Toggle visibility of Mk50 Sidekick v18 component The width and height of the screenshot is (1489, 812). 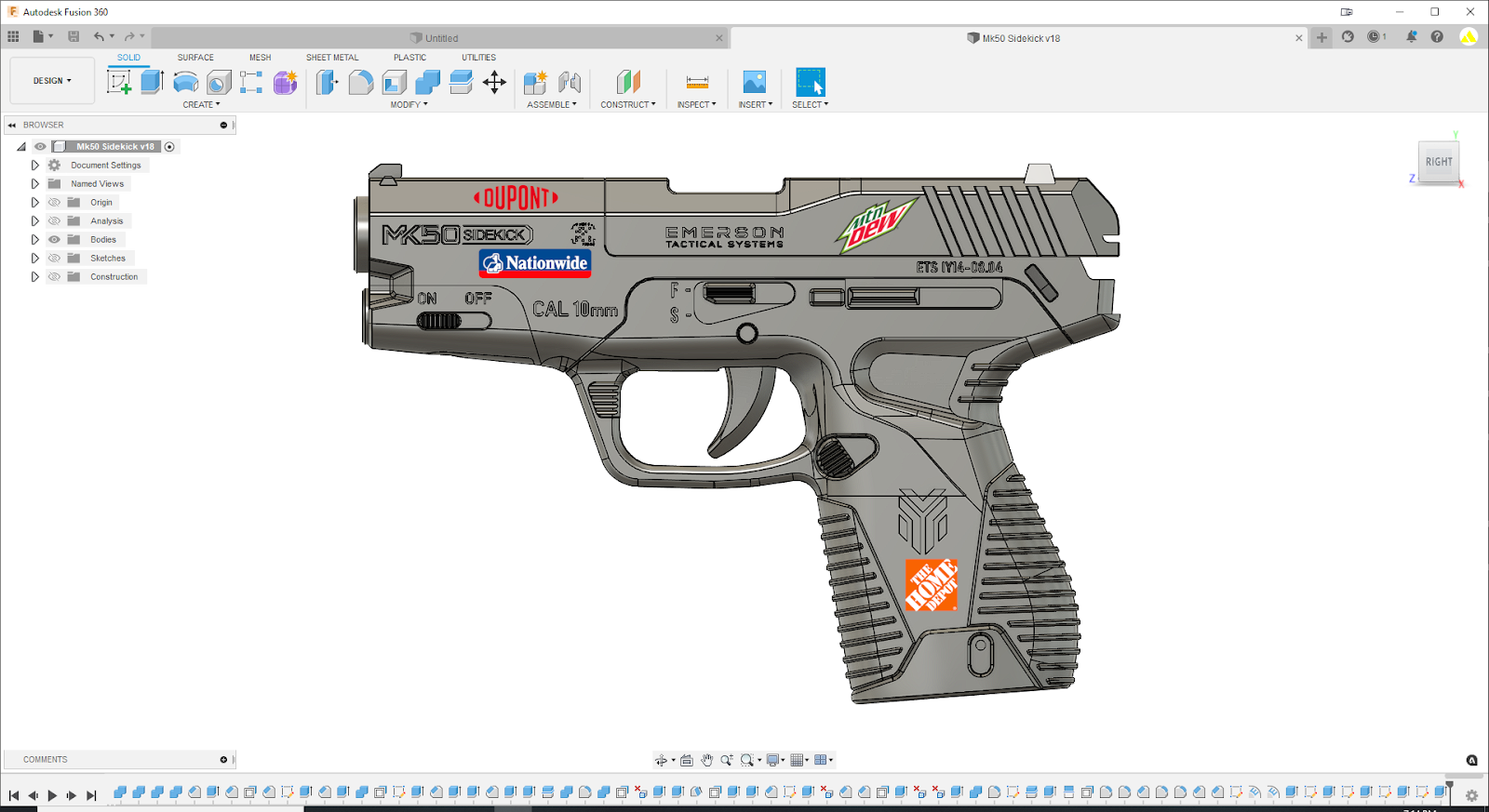pos(40,146)
